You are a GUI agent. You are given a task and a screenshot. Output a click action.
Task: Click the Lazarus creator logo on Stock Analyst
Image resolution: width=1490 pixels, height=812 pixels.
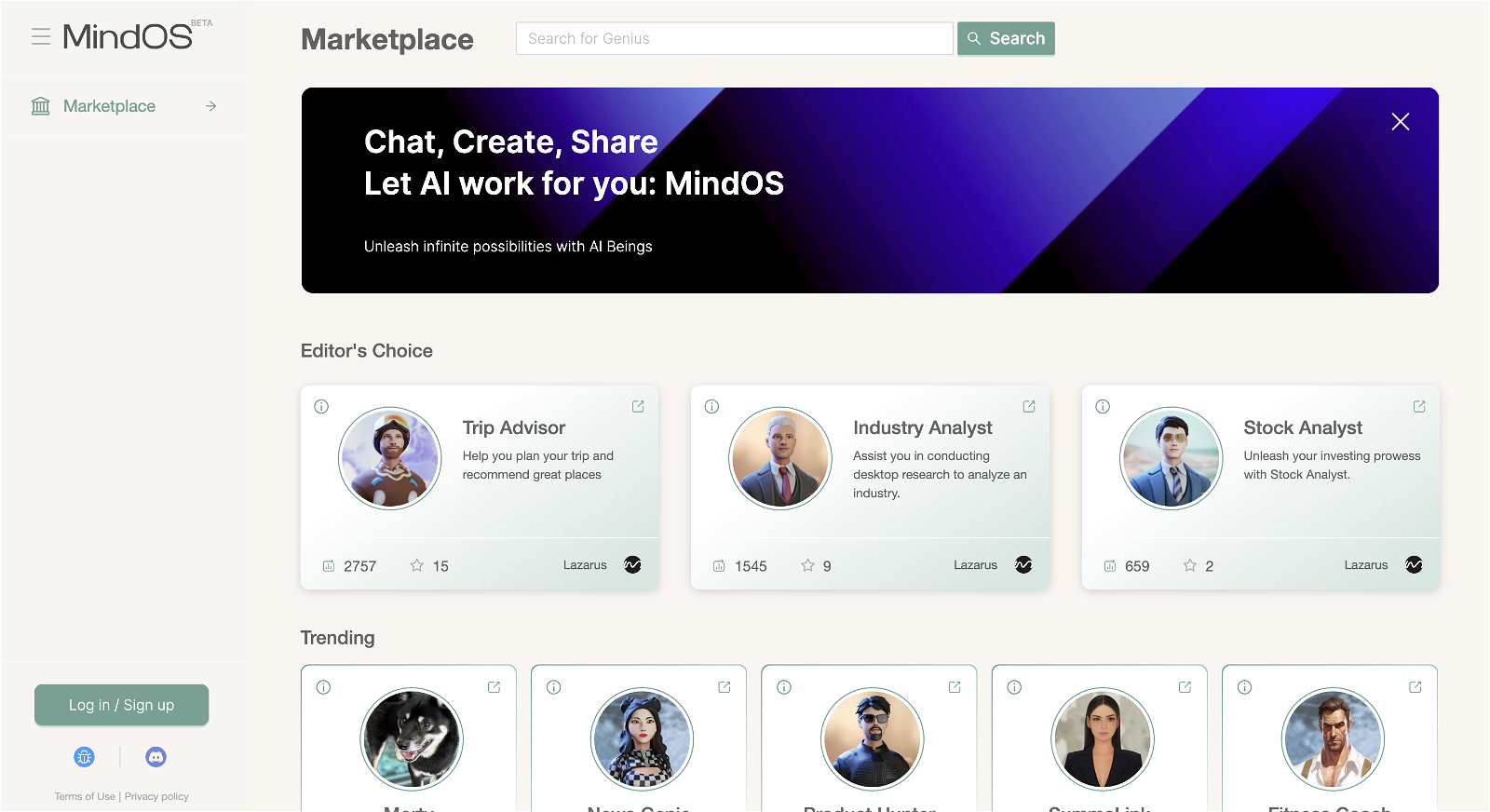pos(1414,565)
